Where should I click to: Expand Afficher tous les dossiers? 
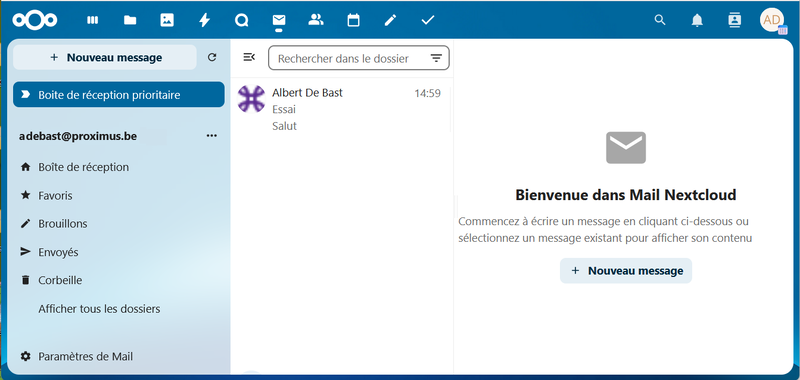click(x=119, y=309)
